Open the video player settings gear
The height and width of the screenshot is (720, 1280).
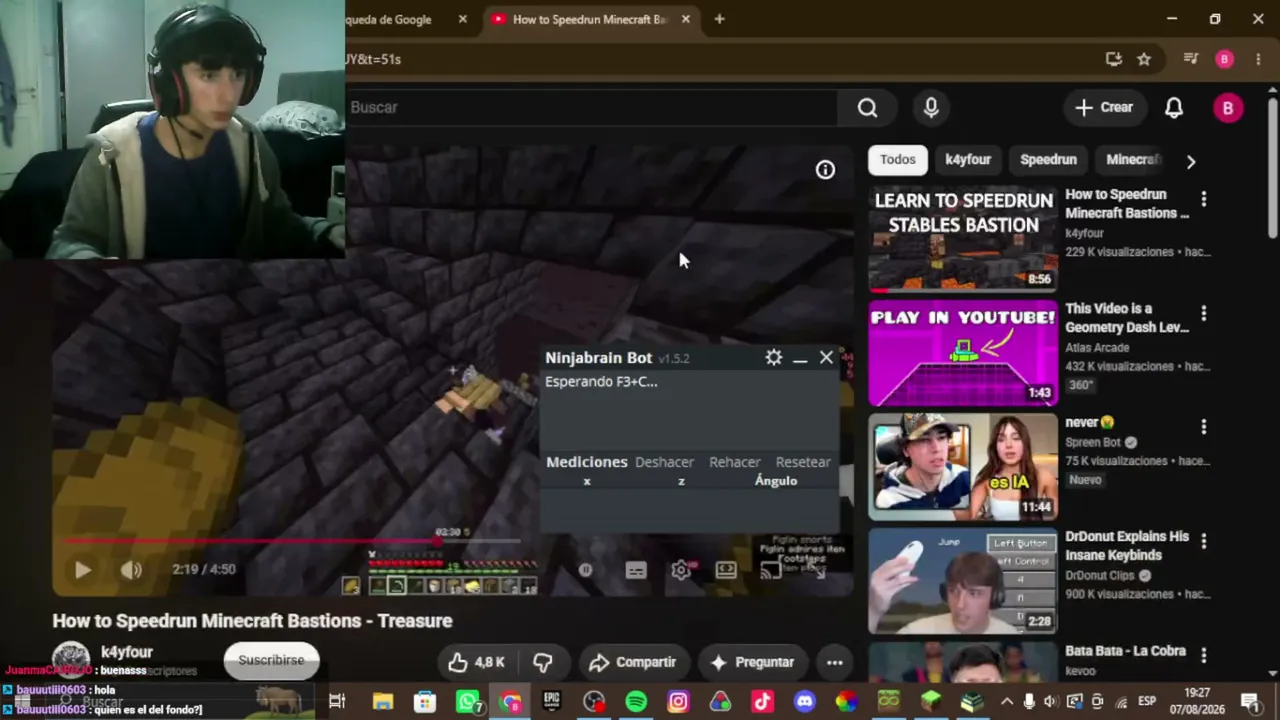tap(681, 570)
